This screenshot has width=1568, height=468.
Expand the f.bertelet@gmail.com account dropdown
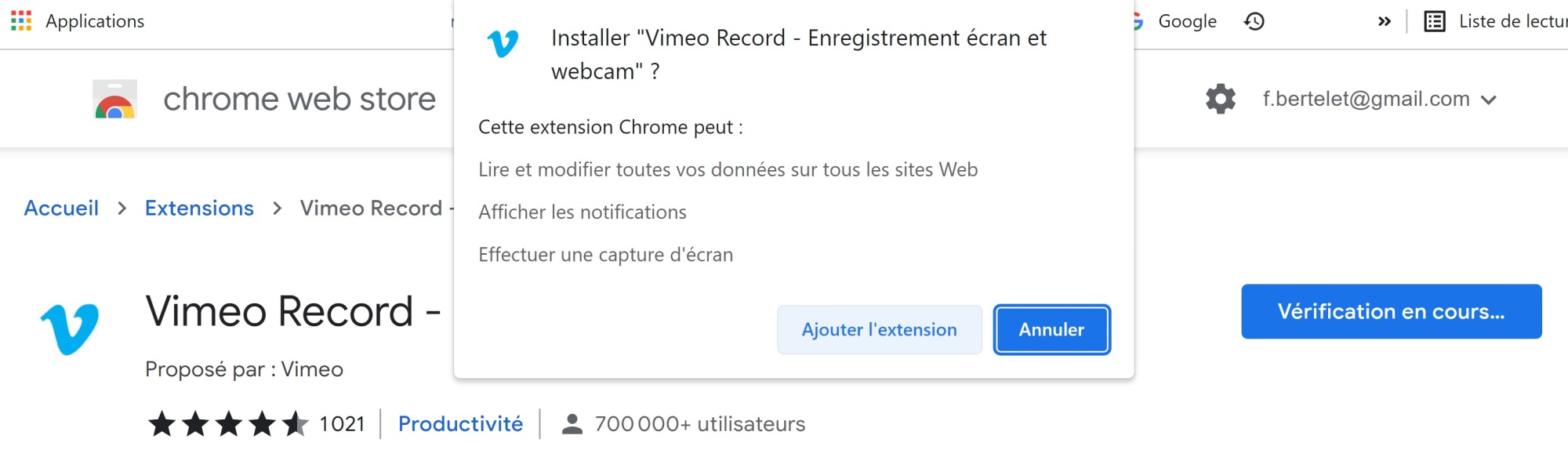[1488, 100]
